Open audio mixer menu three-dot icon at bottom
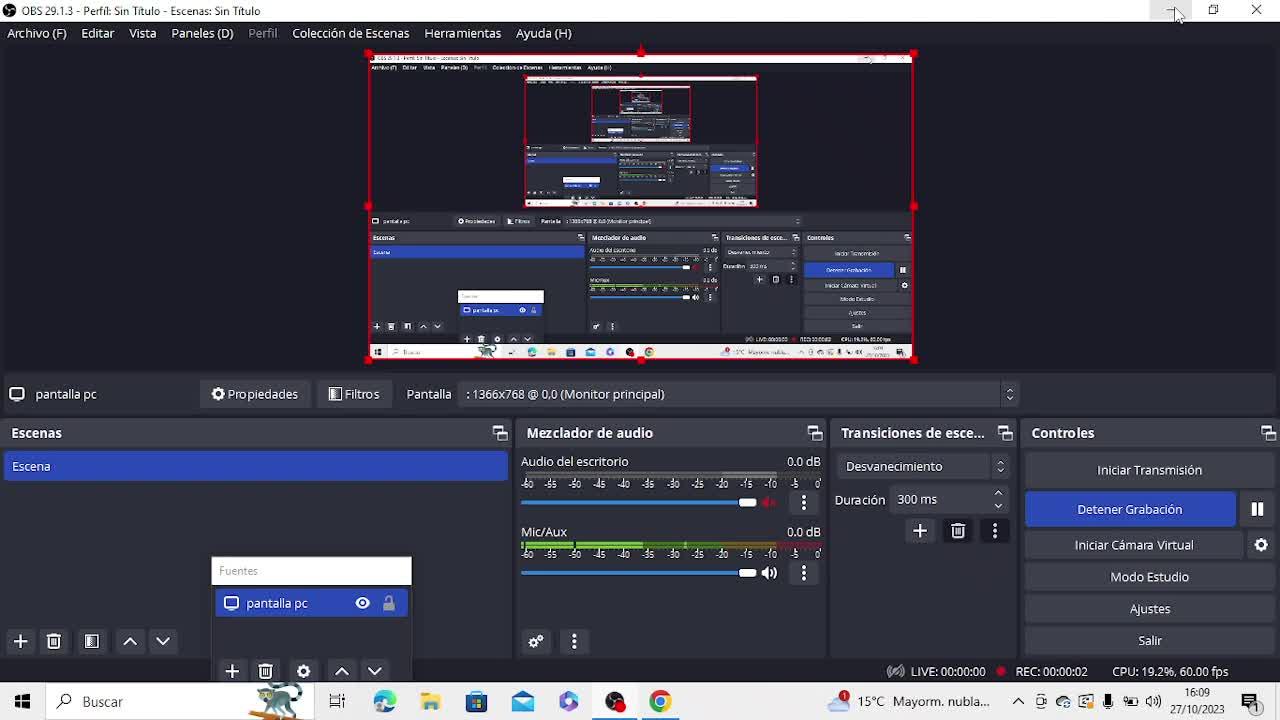 point(574,641)
